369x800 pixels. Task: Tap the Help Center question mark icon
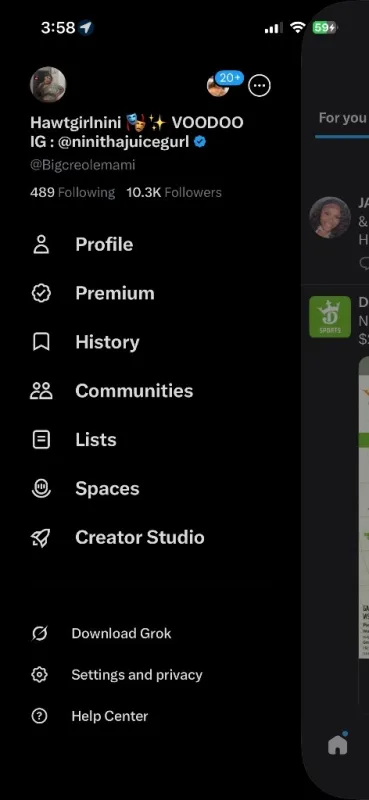pyautogui.click(x=39, y=716)
